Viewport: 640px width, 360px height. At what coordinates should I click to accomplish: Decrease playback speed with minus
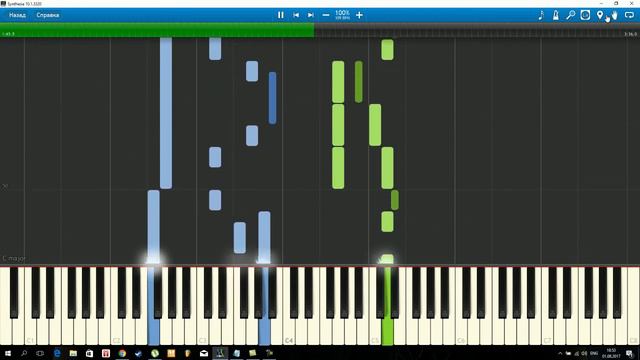click(x=326, y=15)
